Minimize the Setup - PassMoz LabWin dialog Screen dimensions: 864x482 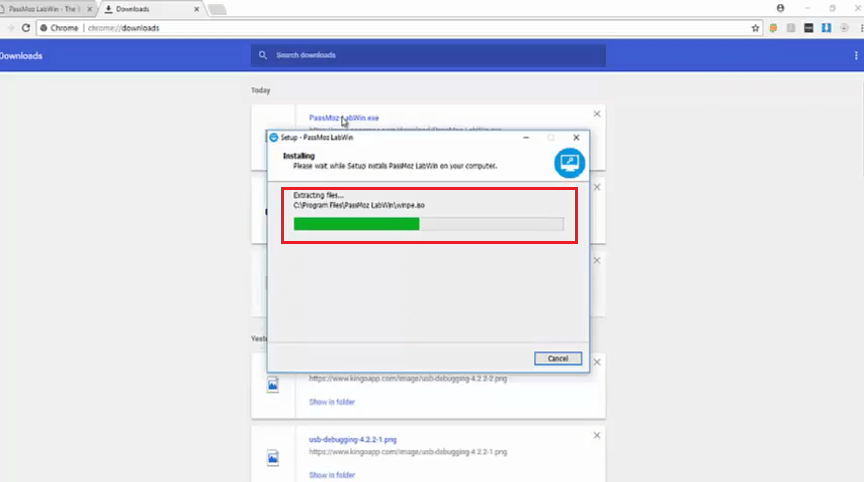[x=526, y=138]
